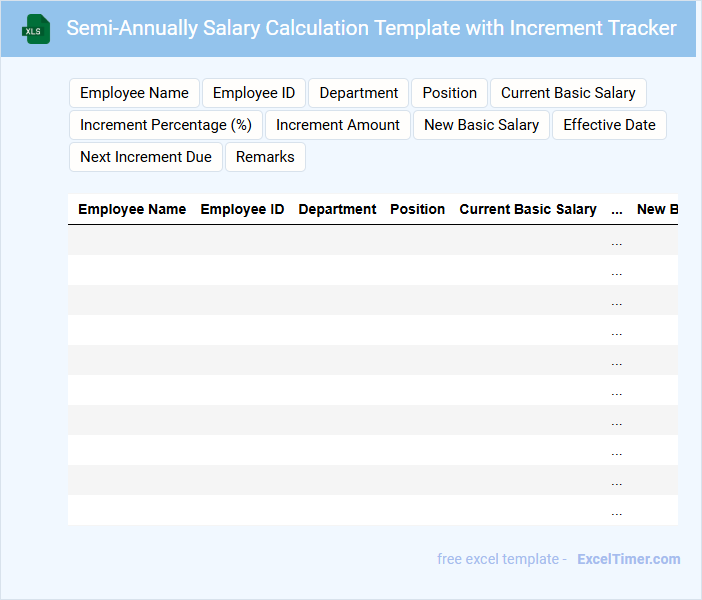Click the Employee ID column header
Viewport: 702px width, 600px height.
pyautogui.click(x=242, y=210)
